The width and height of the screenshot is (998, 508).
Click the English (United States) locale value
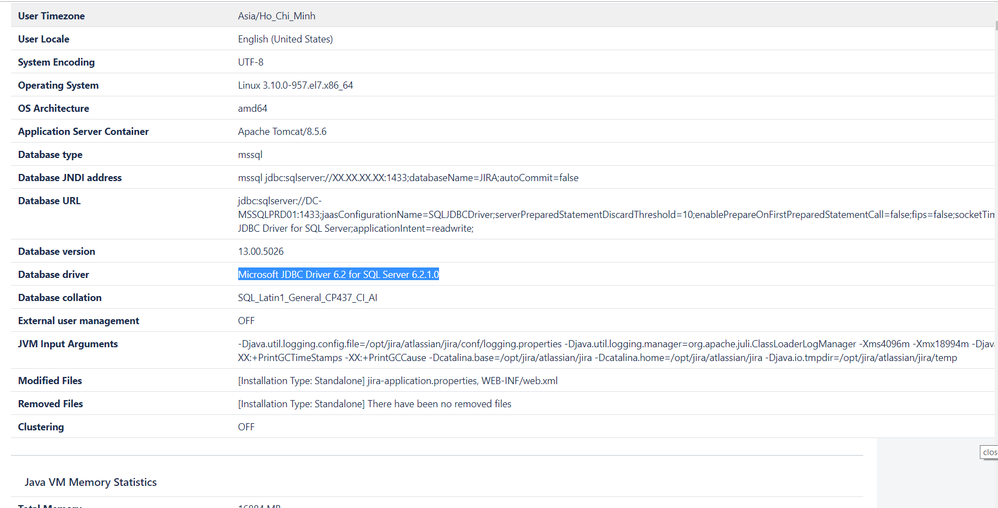pos(285,39)
